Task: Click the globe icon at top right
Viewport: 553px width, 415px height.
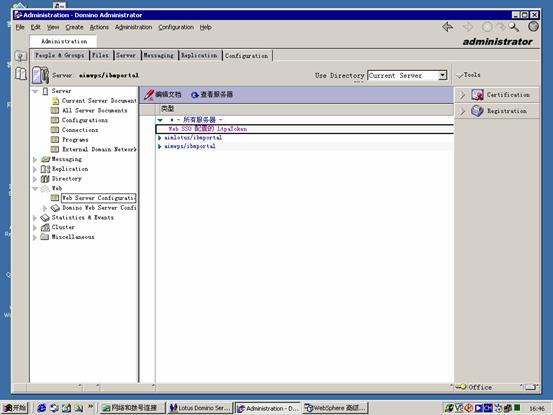Action: 533,26
